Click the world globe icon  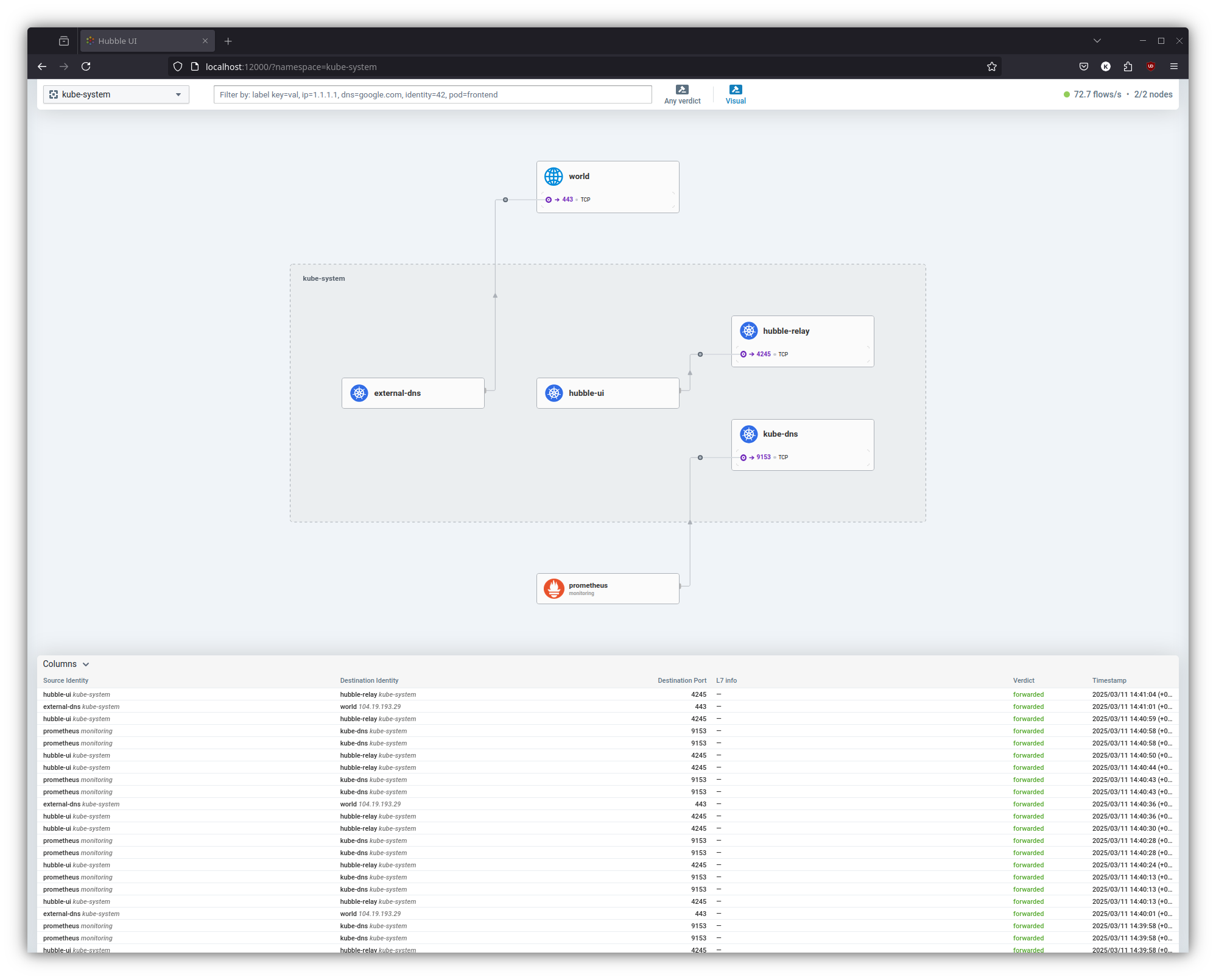(553, 177)
